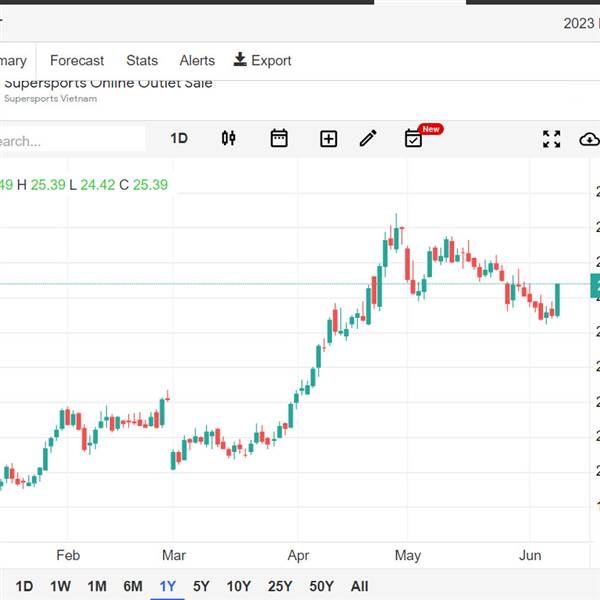
Task: Open the 1D interval dropdown in toolbar
Action: click(179, 138)
